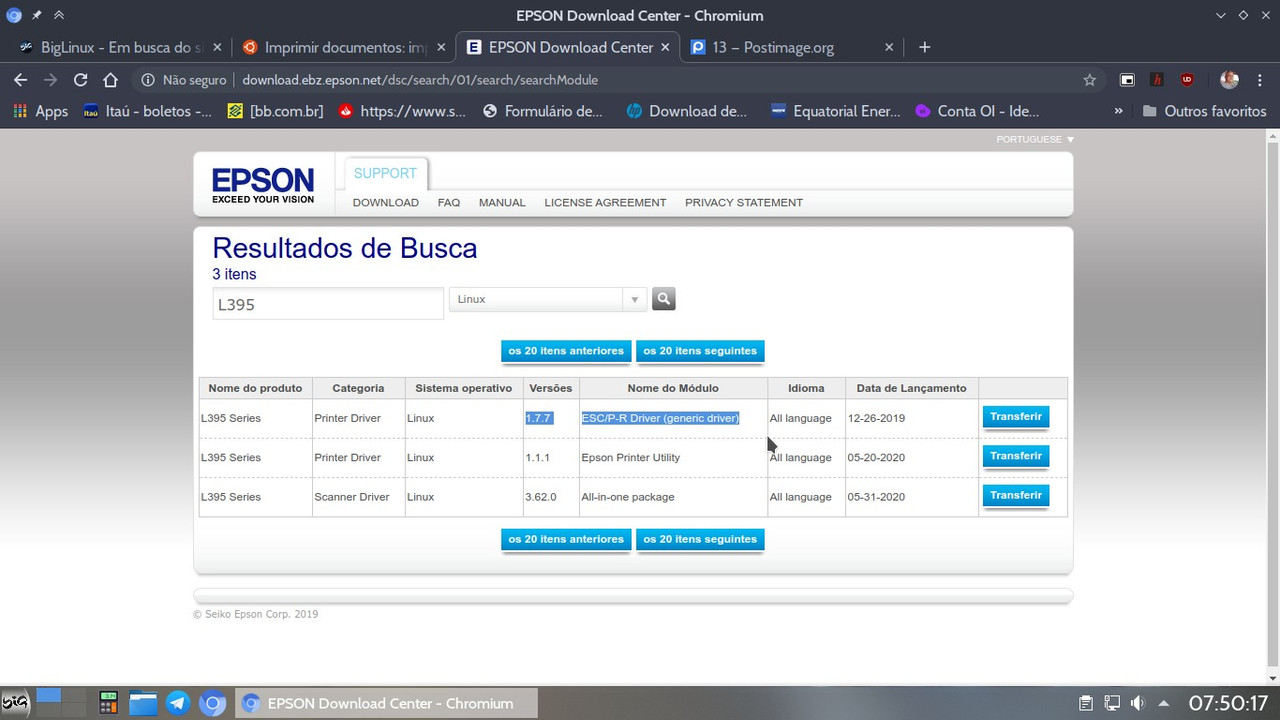Show hidden bookmarks with the chevron

(1118, 111)
